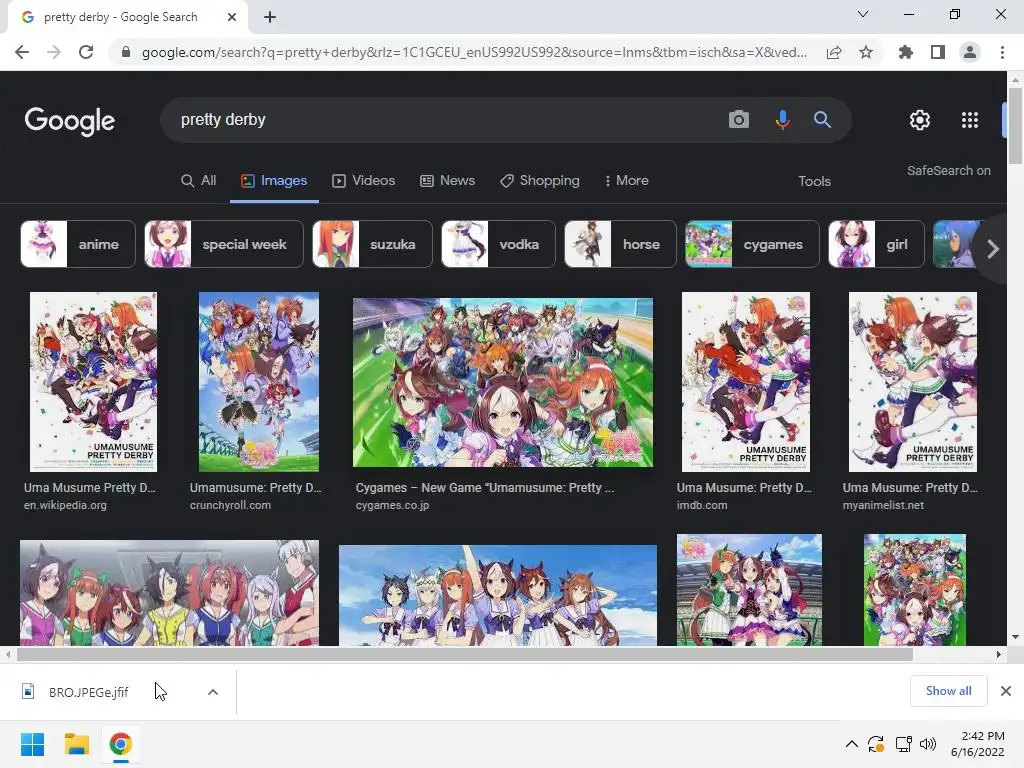Open the downloaded BRO.JPEGe.jfif file

[x=89, y=692]
